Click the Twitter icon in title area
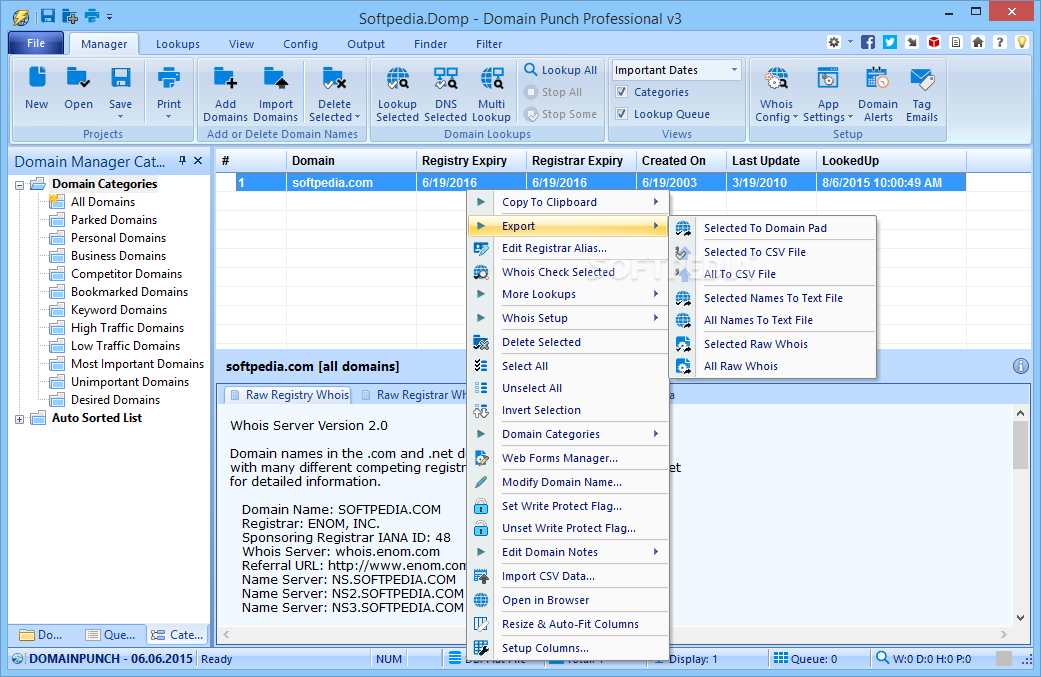 pyautogui.click(x=890, y=42)
